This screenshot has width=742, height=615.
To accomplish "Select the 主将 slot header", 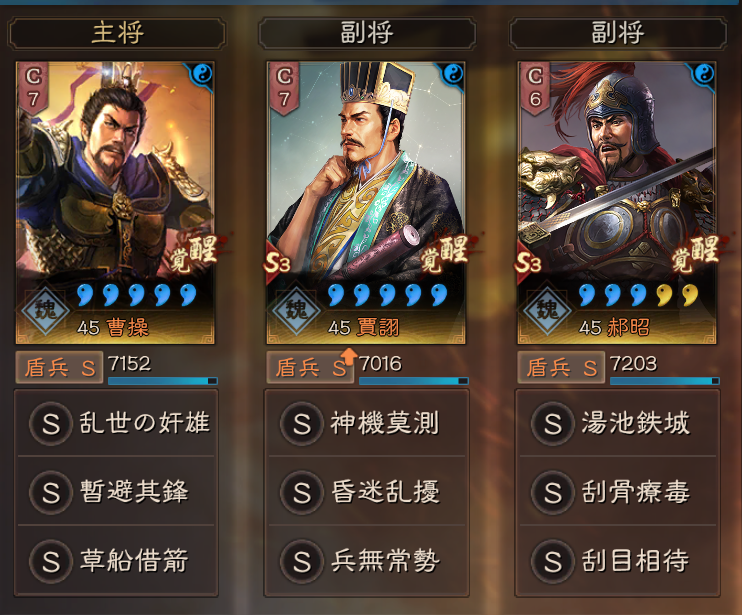I will (x=116, y=33).
